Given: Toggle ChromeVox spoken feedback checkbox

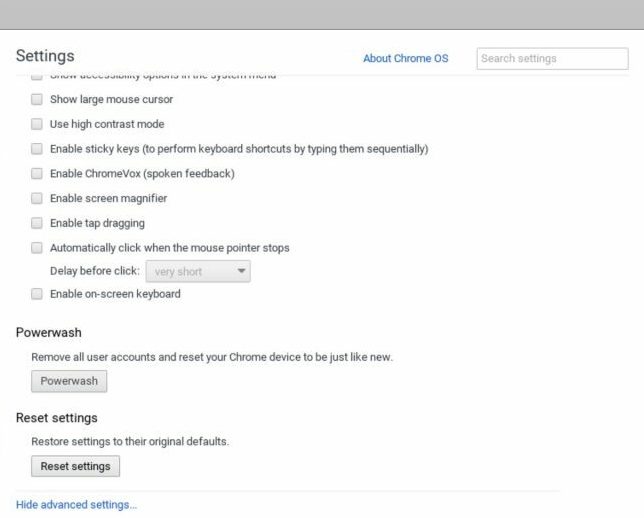Looking at the screenshot, I should (37, 174).
